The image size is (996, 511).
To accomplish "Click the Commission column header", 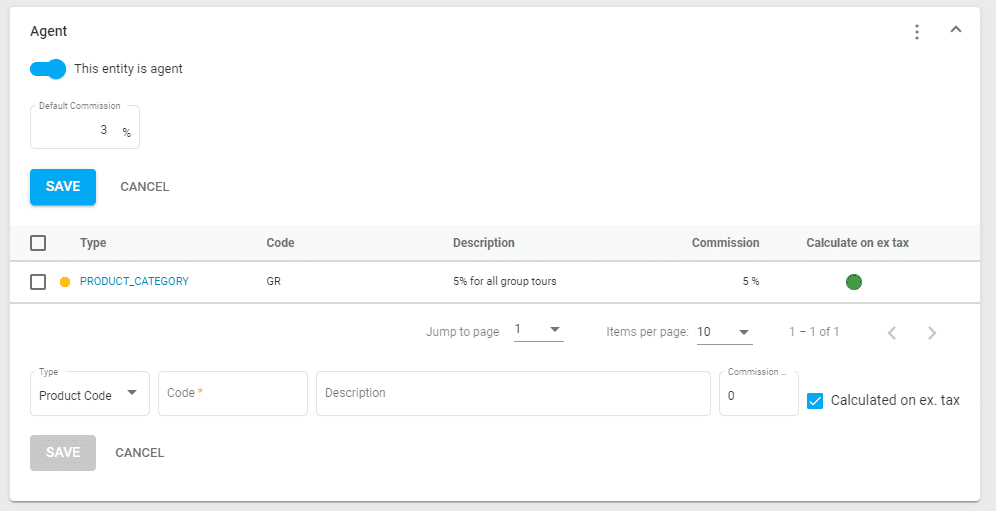I will [x=725, y=243].
